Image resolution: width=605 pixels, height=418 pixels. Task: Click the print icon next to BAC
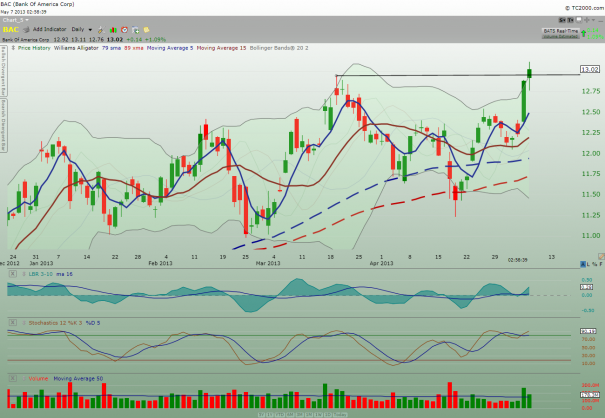point(26,29)
